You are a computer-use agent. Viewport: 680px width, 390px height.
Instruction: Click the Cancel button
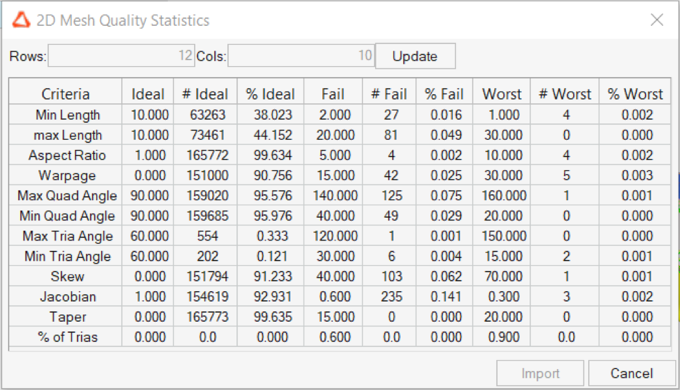point(631,373)
